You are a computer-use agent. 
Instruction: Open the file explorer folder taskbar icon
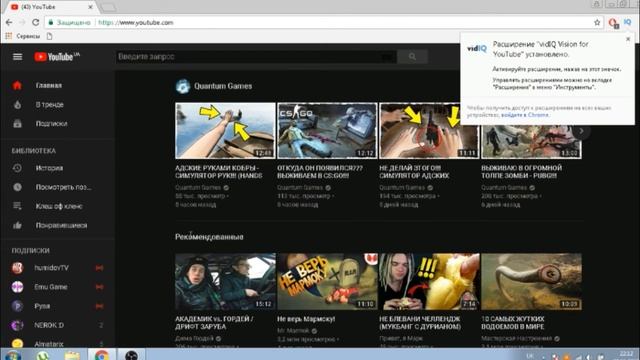(72, 355)
